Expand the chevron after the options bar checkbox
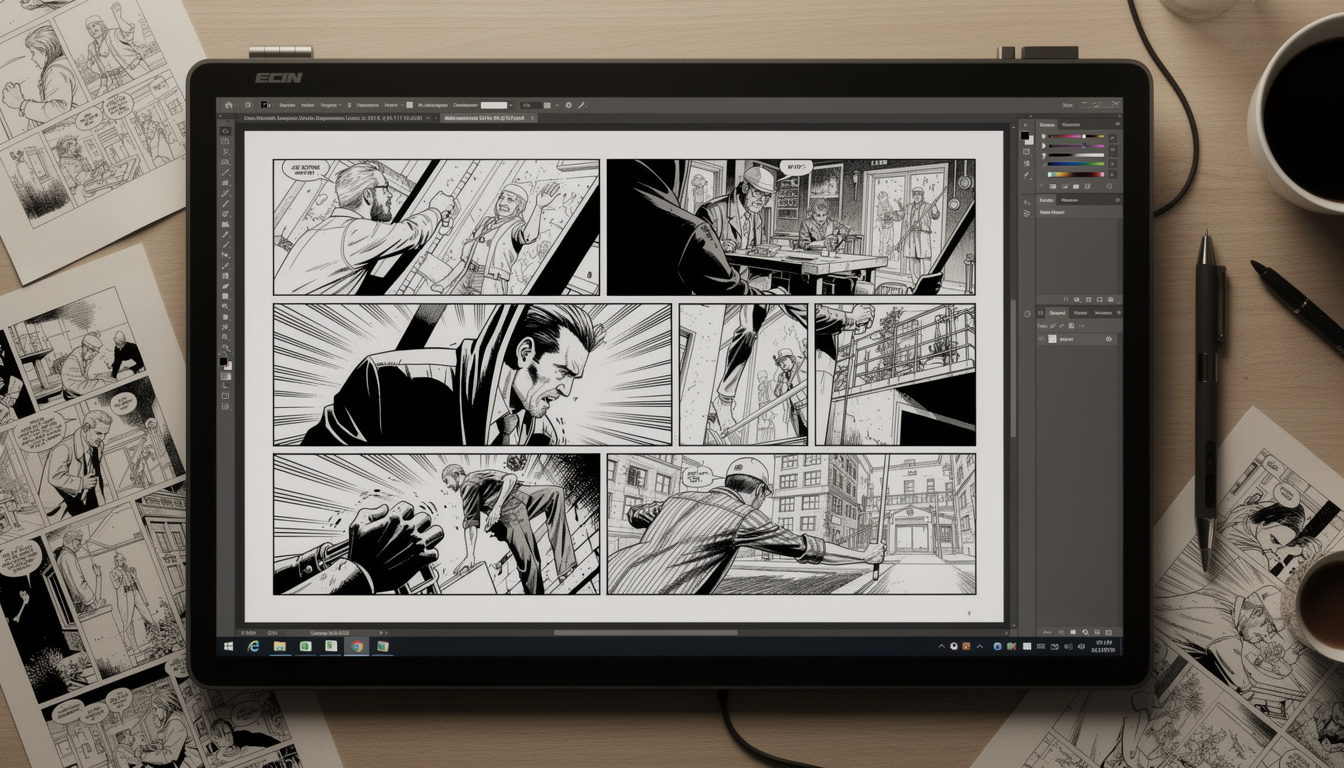This screenshot has height=768, width=1344. (557, 105)
